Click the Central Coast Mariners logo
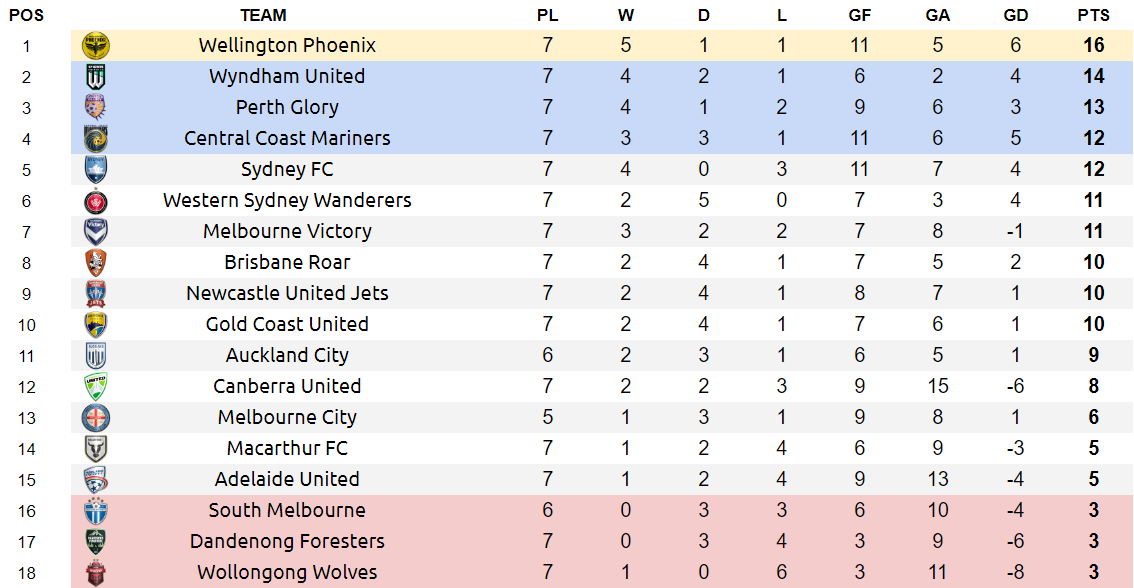This screenshot has height=588, width=1134. click(x=96, y=139)
